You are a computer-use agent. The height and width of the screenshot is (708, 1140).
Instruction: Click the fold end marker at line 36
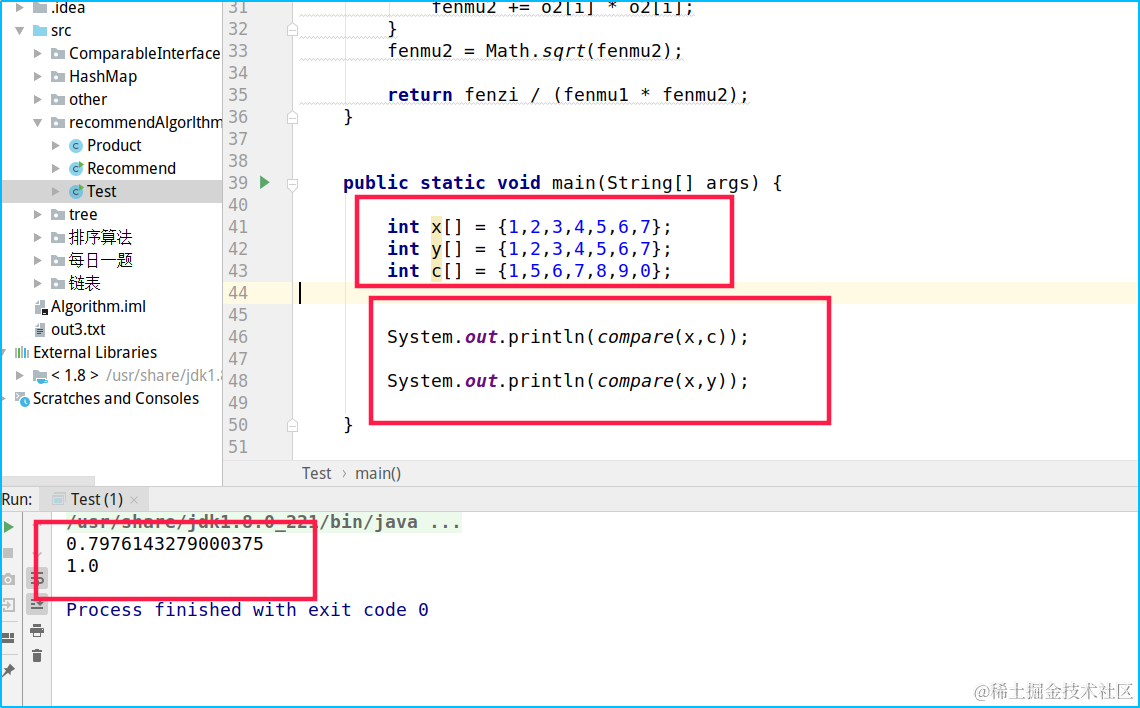pyautogui.click(x=292, y=117)
